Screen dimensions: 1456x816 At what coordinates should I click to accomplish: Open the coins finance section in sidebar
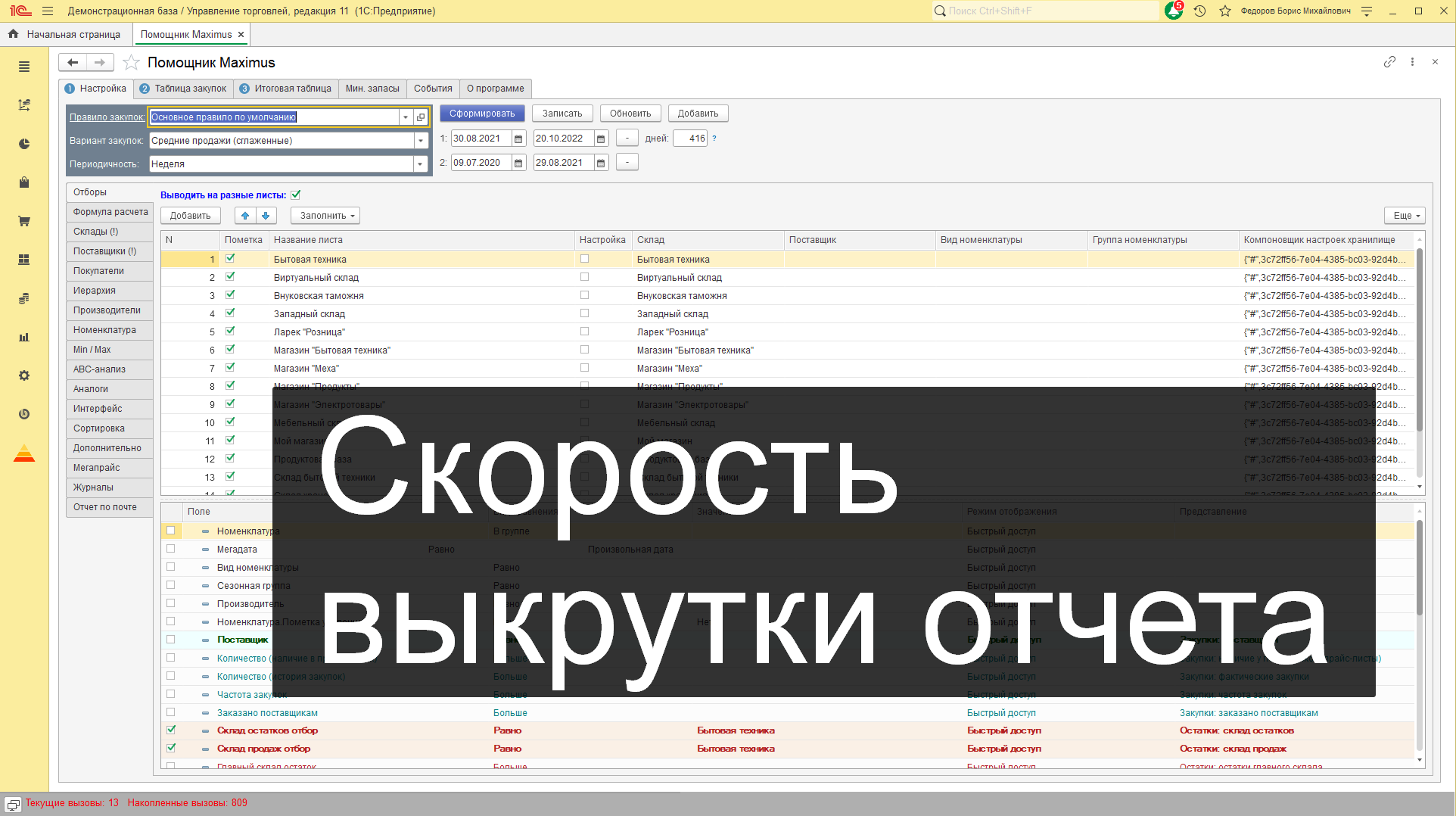tap(24, 298)
